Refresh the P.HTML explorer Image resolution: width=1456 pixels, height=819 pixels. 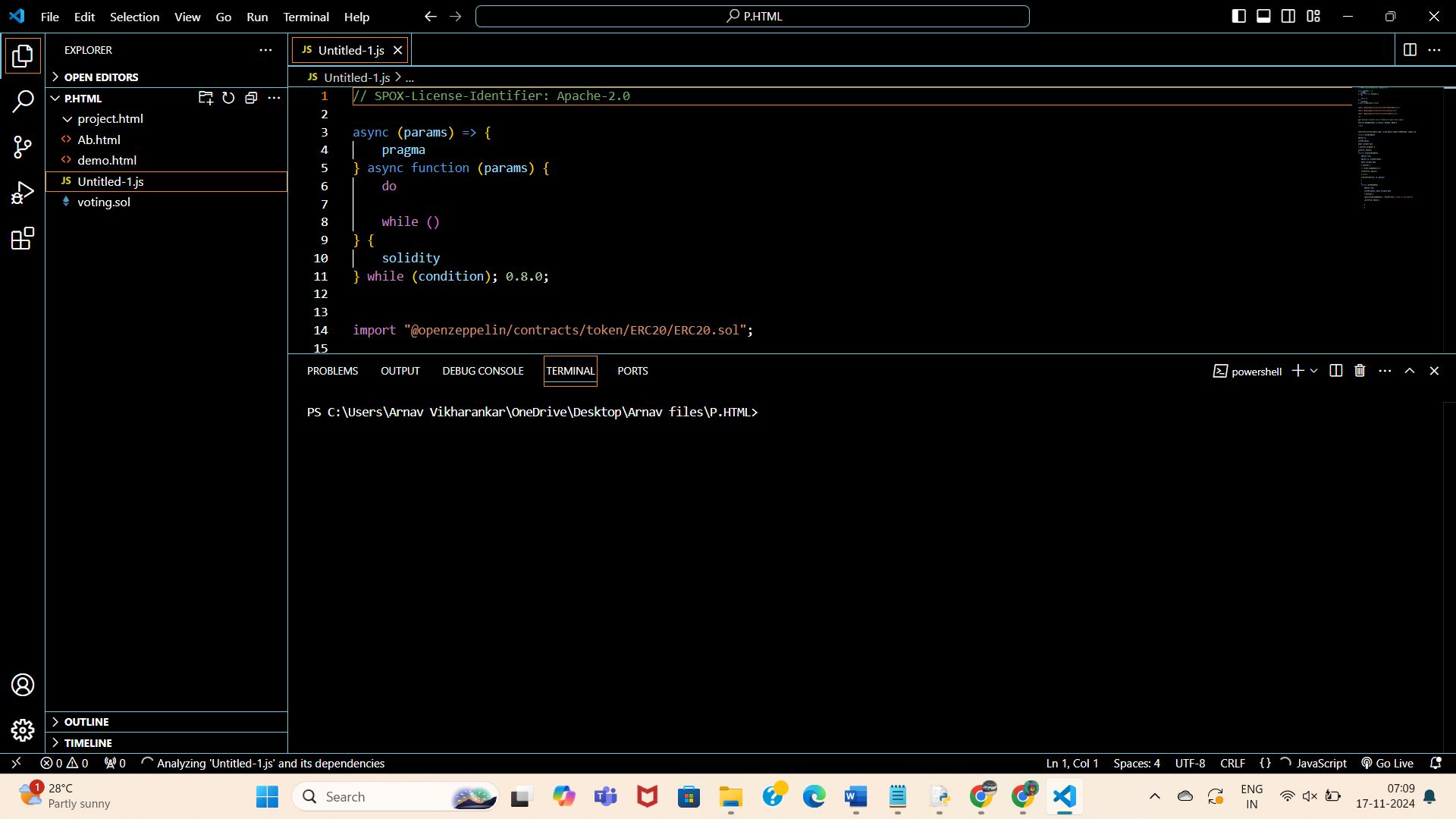[x=228, y=98]
